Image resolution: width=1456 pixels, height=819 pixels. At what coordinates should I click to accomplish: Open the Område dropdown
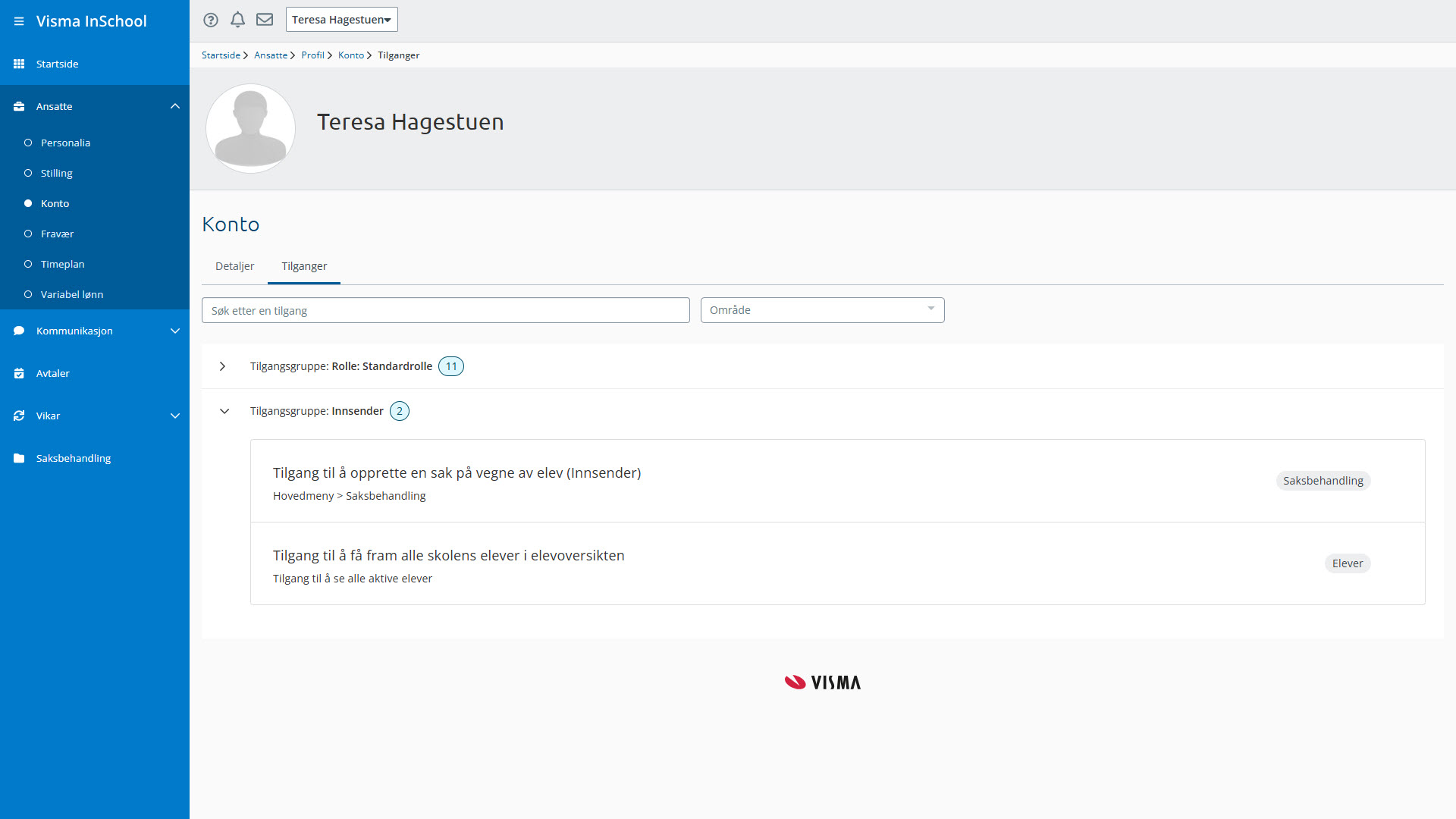822,310
